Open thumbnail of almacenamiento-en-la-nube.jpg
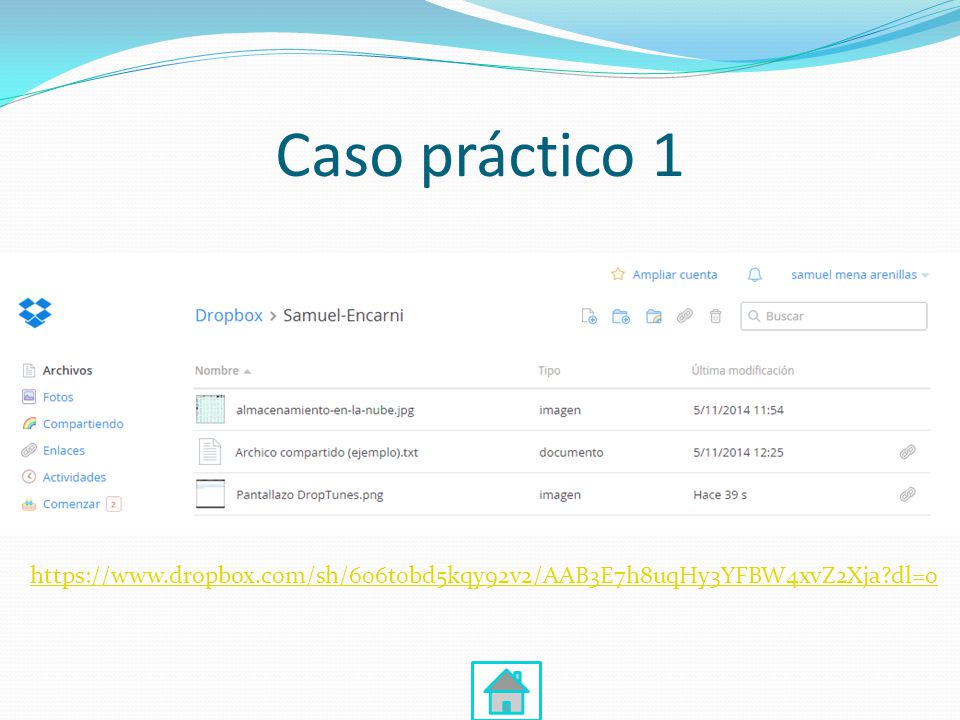Screen dimensions: 960x720 click(x=210, y=410)
